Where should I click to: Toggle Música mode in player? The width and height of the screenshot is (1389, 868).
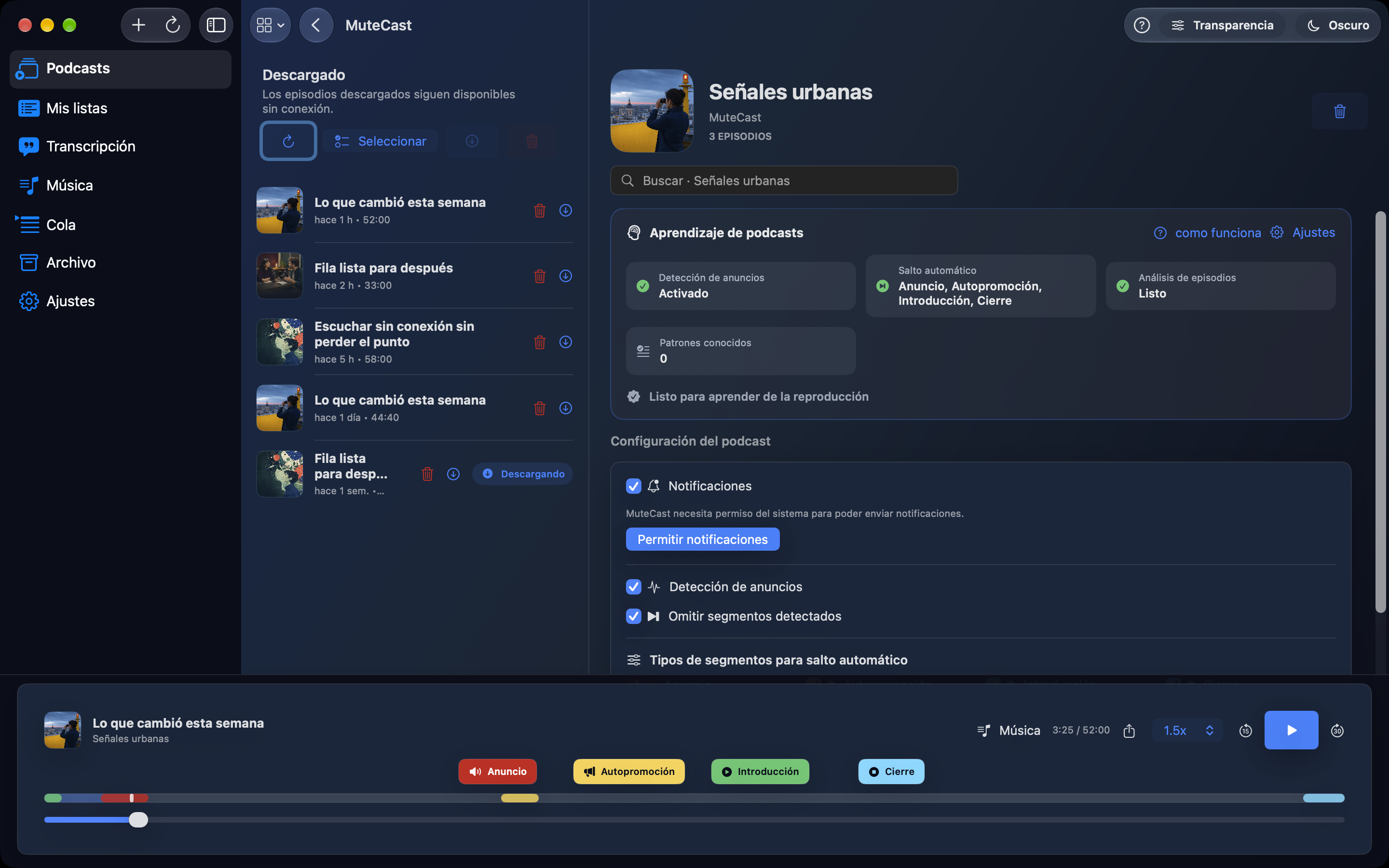[1008, 730]
